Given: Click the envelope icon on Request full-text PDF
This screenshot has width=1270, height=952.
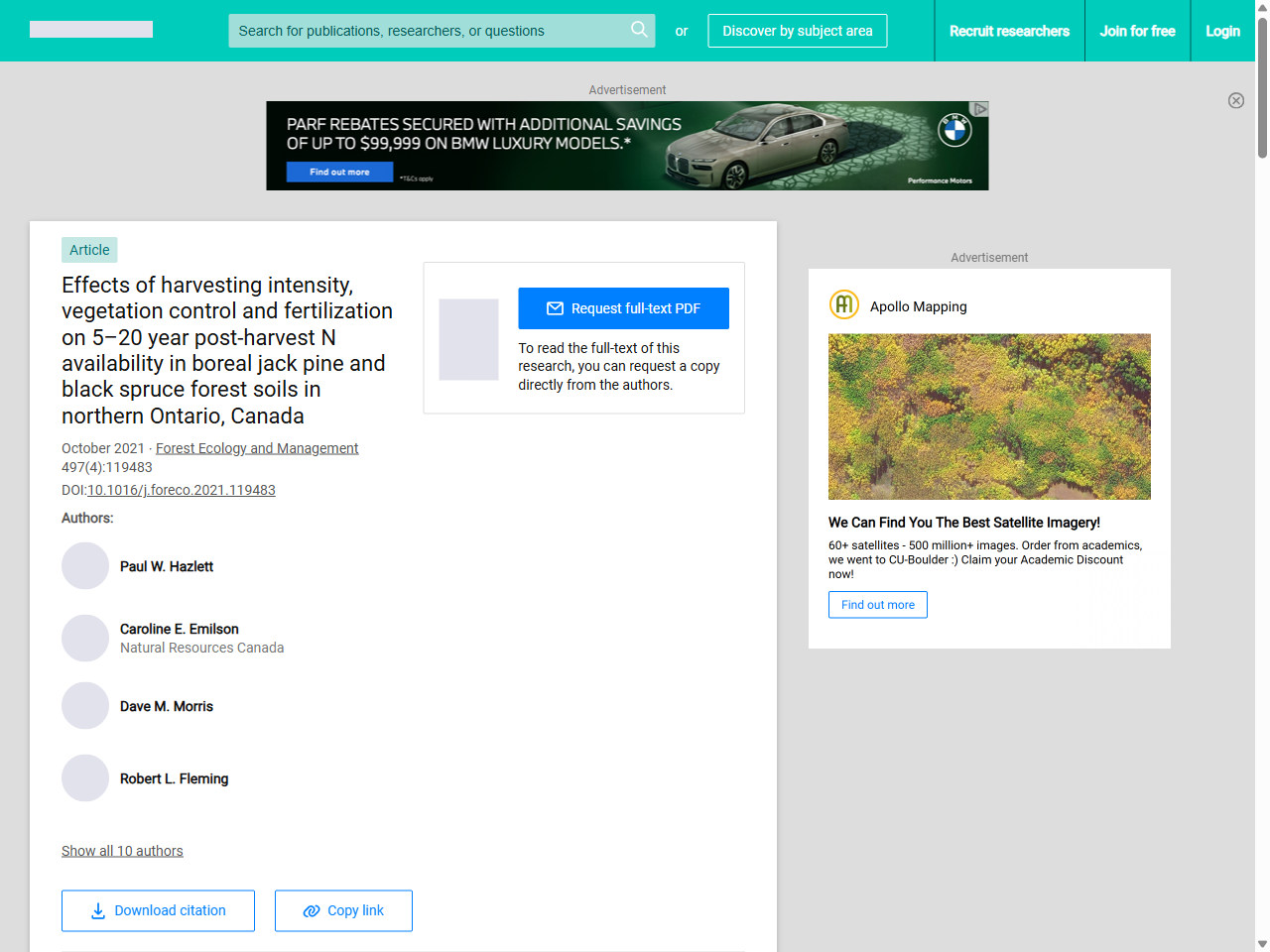Looking at the screenshot, I should click(556, 307).
